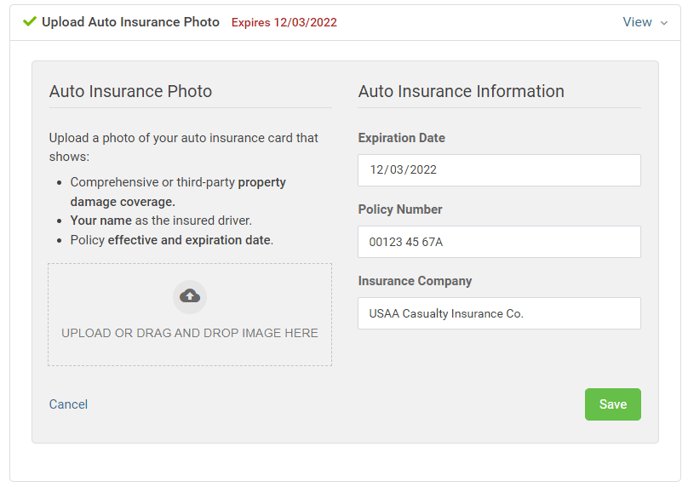688x487 pixels.
Task: Click the Upload Auto Insurance Photo title
Action: pyautogui.click(x=130, y=22)
